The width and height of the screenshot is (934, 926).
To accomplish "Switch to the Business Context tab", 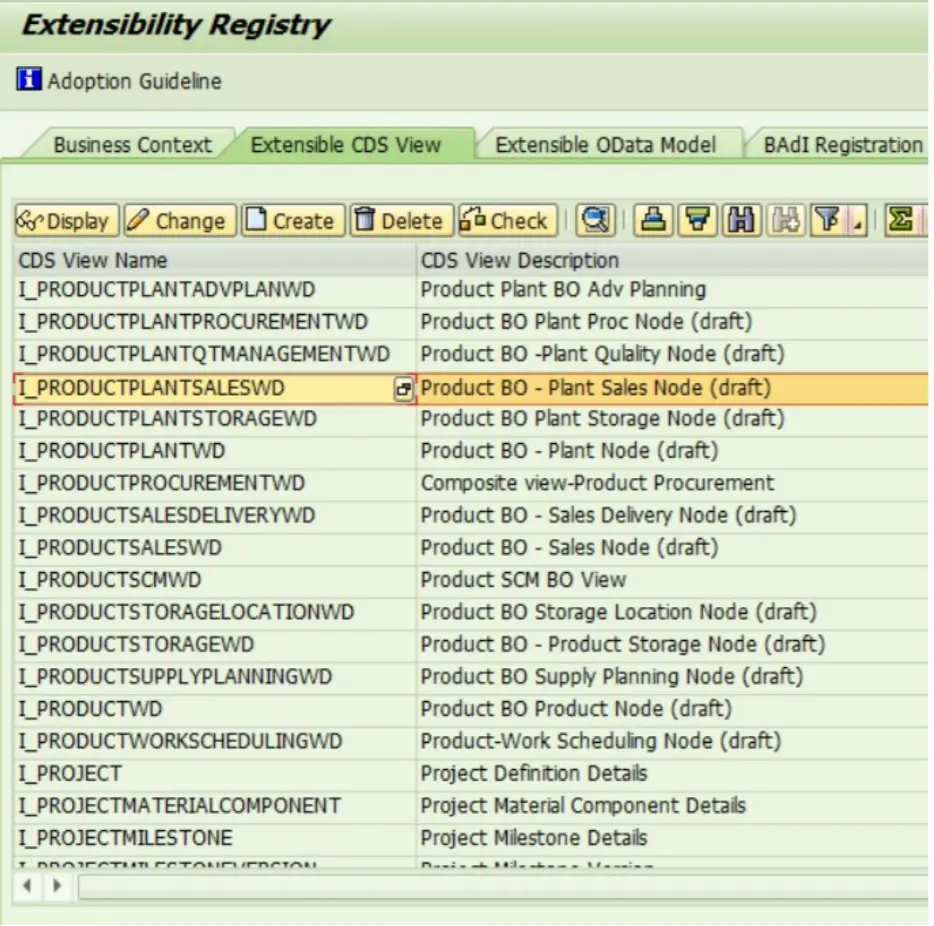I will coord(132,145).
